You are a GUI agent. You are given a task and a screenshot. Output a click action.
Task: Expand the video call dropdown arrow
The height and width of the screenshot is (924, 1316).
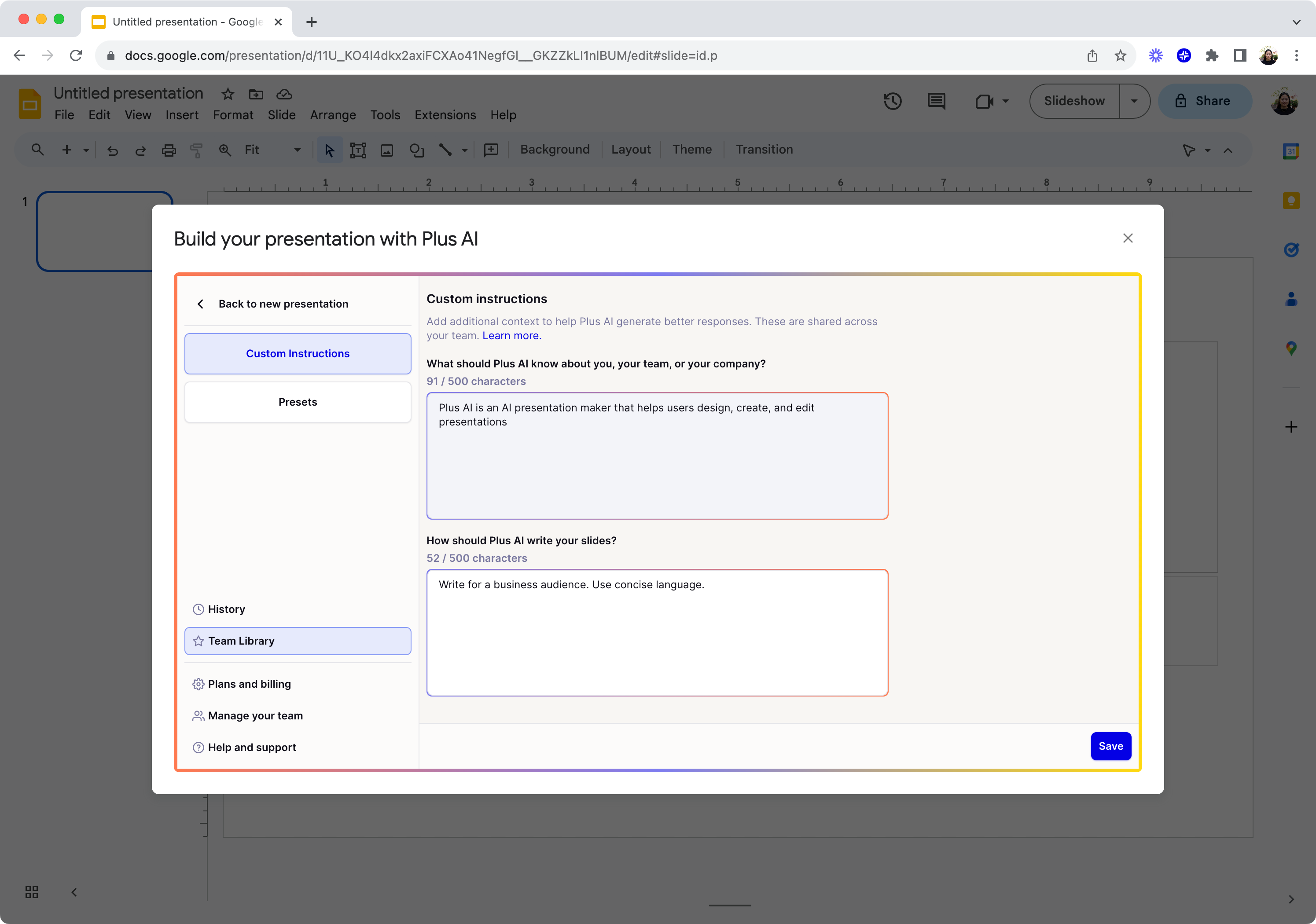1005,101
